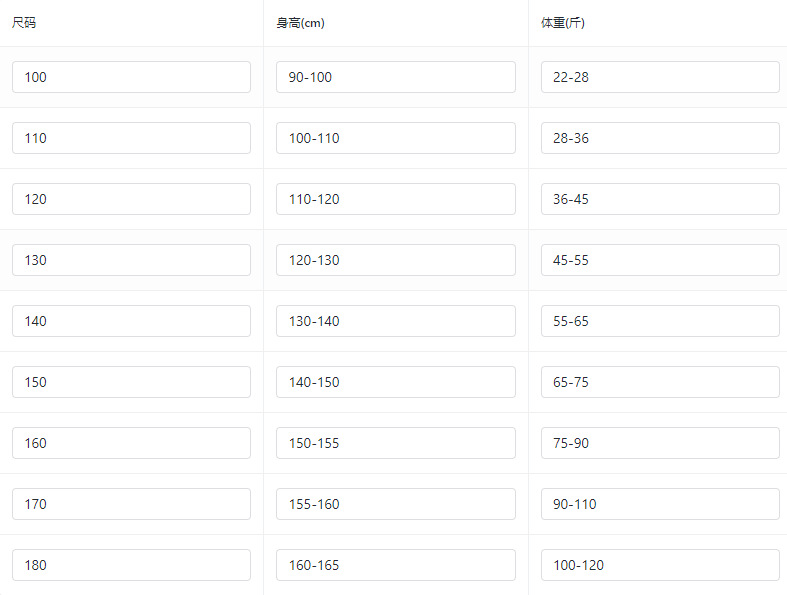Edit the height field showing 100-110
This screenshot has width=787, height=595.
coord(396,138)
